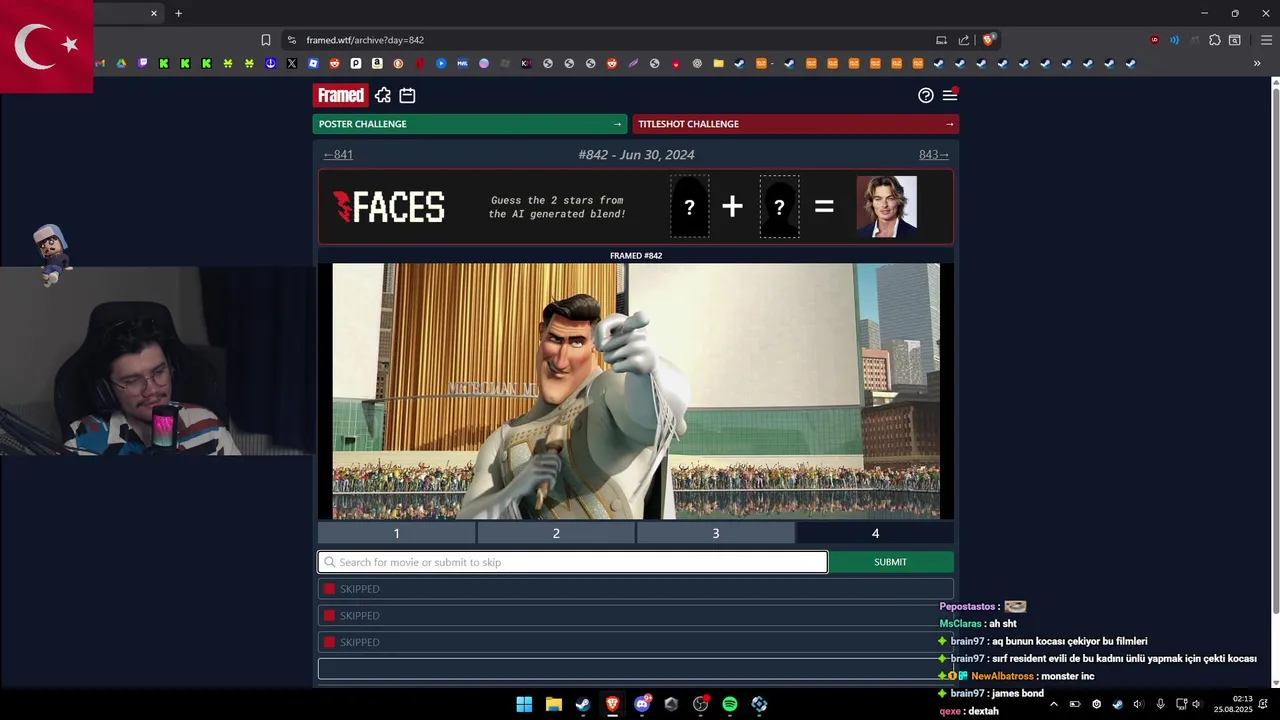The width and height of the screenshot is (1280, 720).
Task: Click the AI blended face thumbnail
Action: (x=886, y=207)
